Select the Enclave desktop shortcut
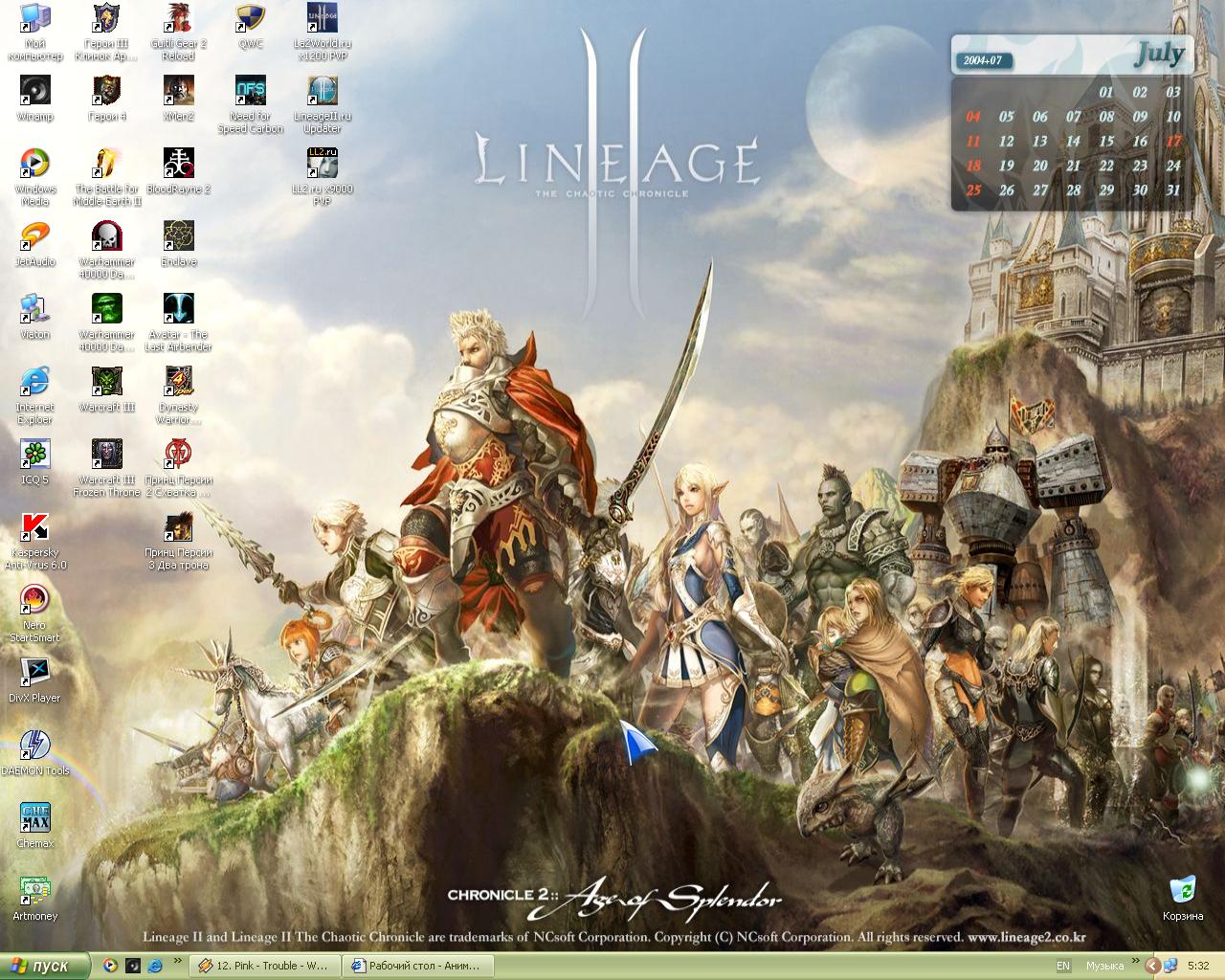 (x=178, y=244)
